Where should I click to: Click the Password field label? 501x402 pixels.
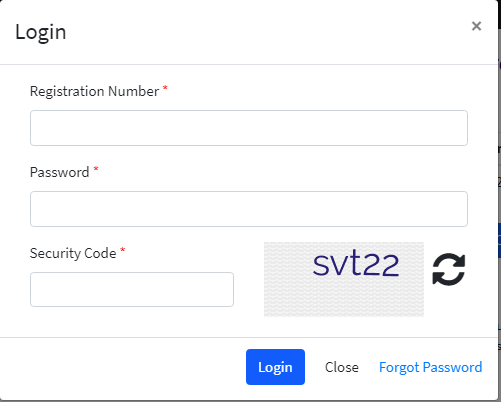59,172
